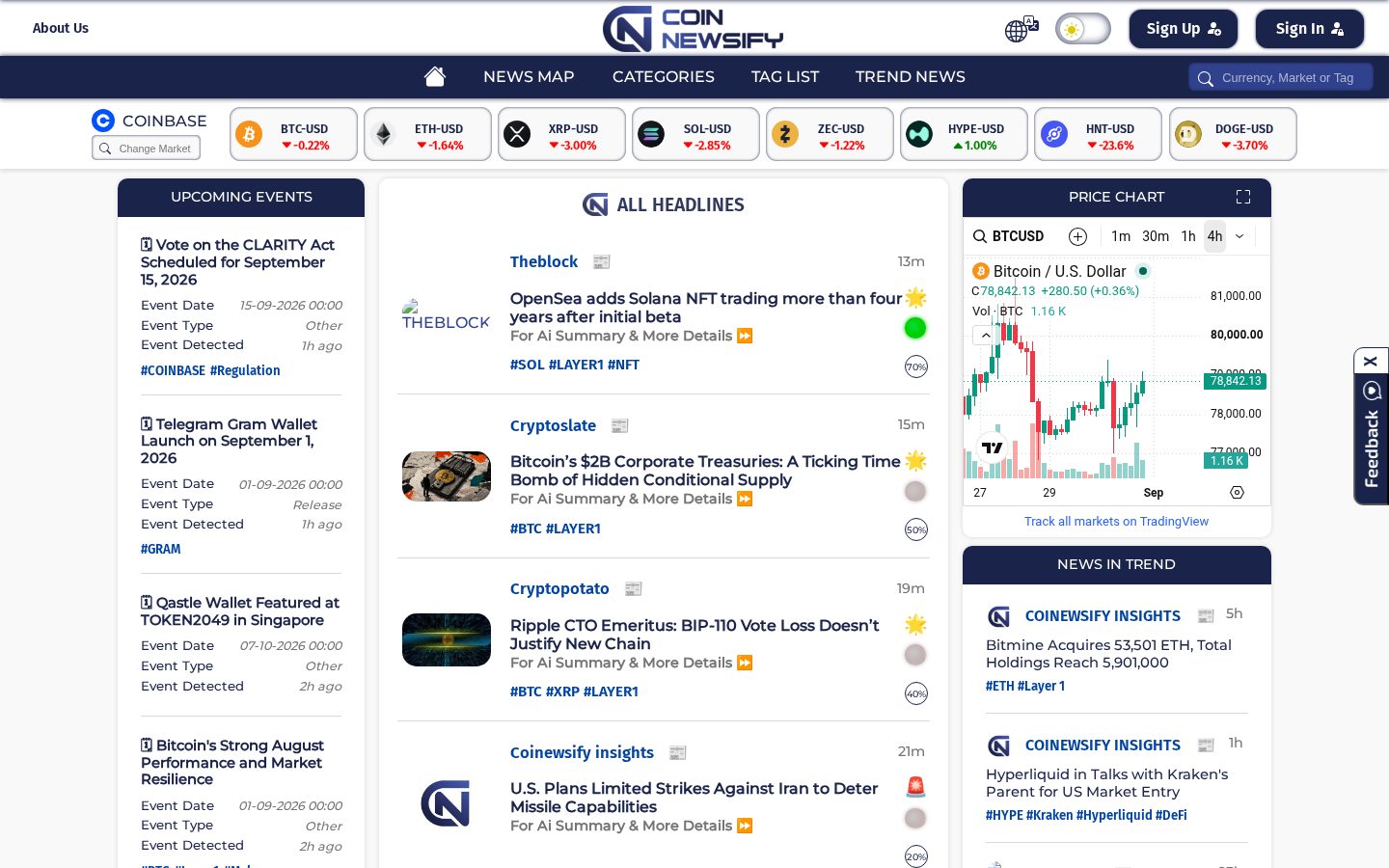Screen dimensions: 1389x868
Task: Open Bitcoin treasuries article thumbnail
Action: pos(447,476)
